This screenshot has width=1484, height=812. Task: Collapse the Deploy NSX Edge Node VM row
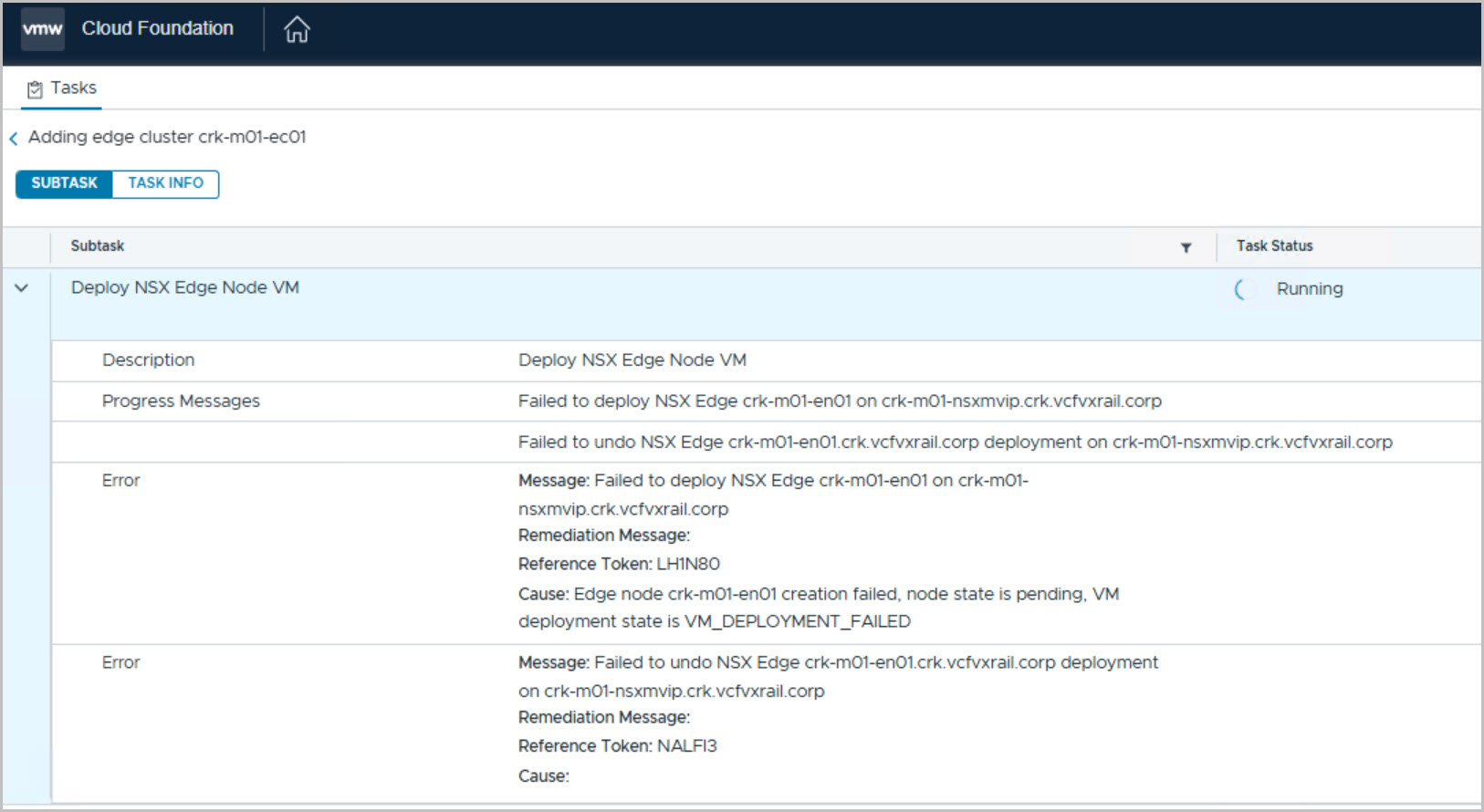pos(22,288)
